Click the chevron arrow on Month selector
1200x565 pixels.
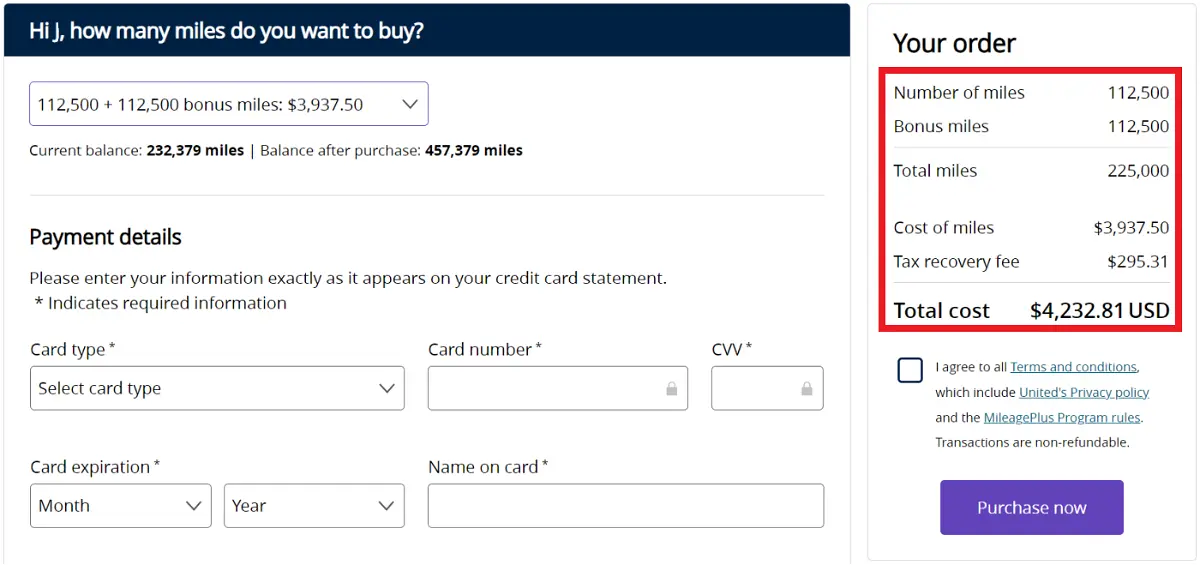[x=194, y=506]
